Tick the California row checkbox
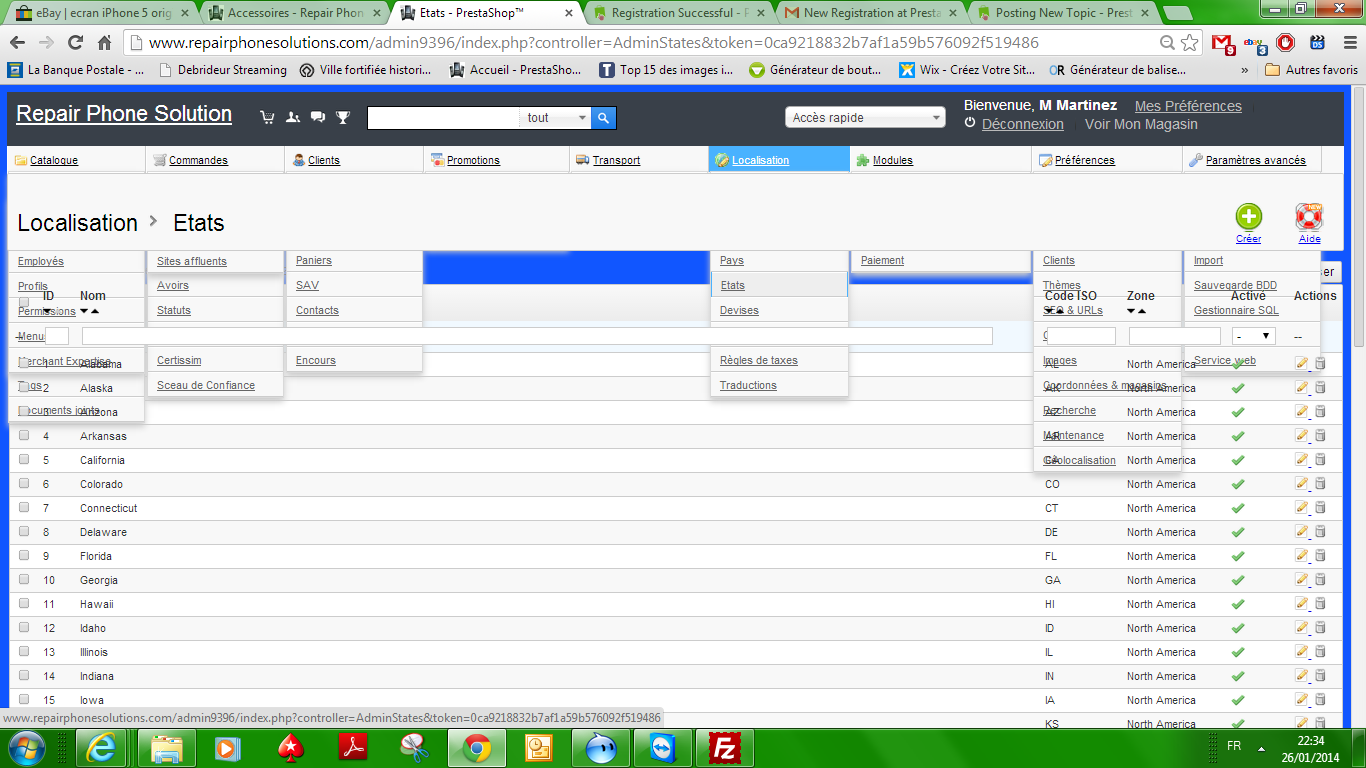This screenshot has width=1366, height=768. 24,459
